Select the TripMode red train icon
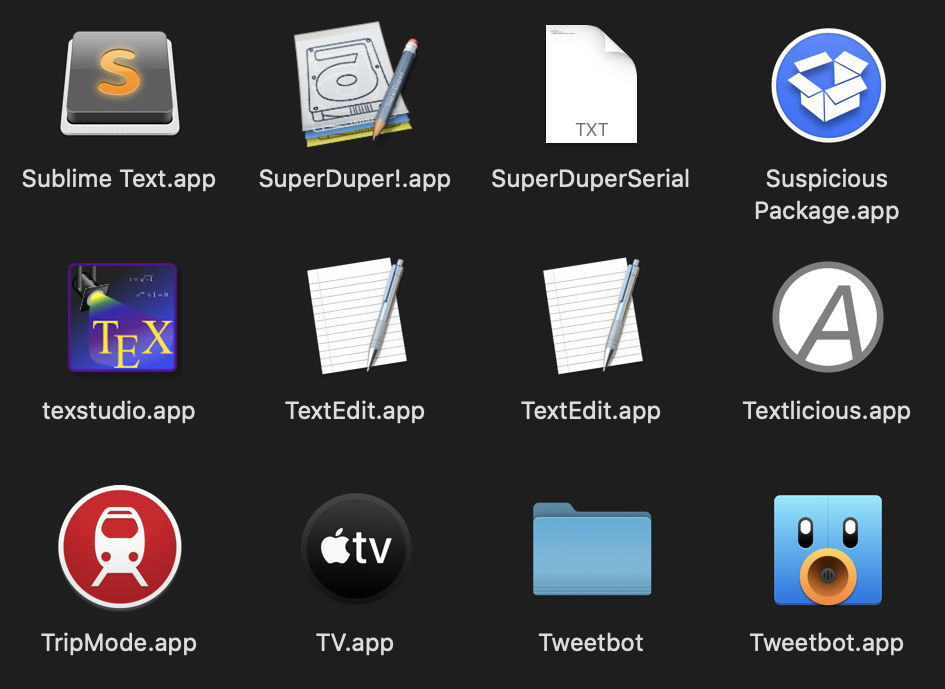The height and width of the screenshot is (689, 945). coord(119,548)
